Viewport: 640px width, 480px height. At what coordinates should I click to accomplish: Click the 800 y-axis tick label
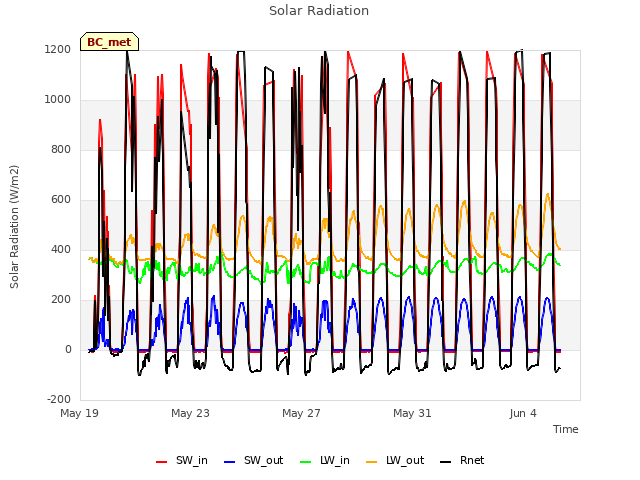(61, 150)
